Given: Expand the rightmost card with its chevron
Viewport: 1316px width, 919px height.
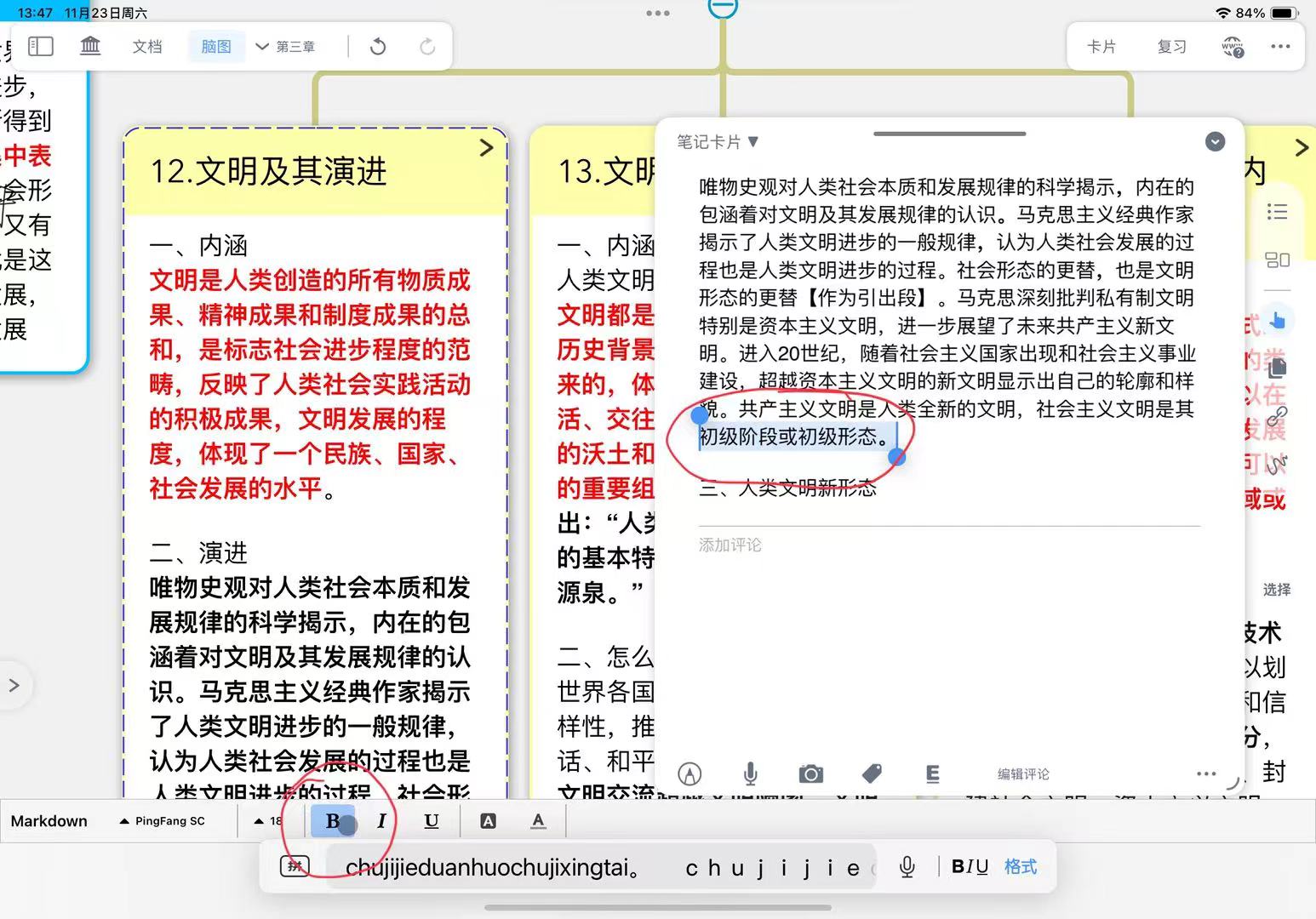Looking at the screenshot, I should tap(1302, 148).
